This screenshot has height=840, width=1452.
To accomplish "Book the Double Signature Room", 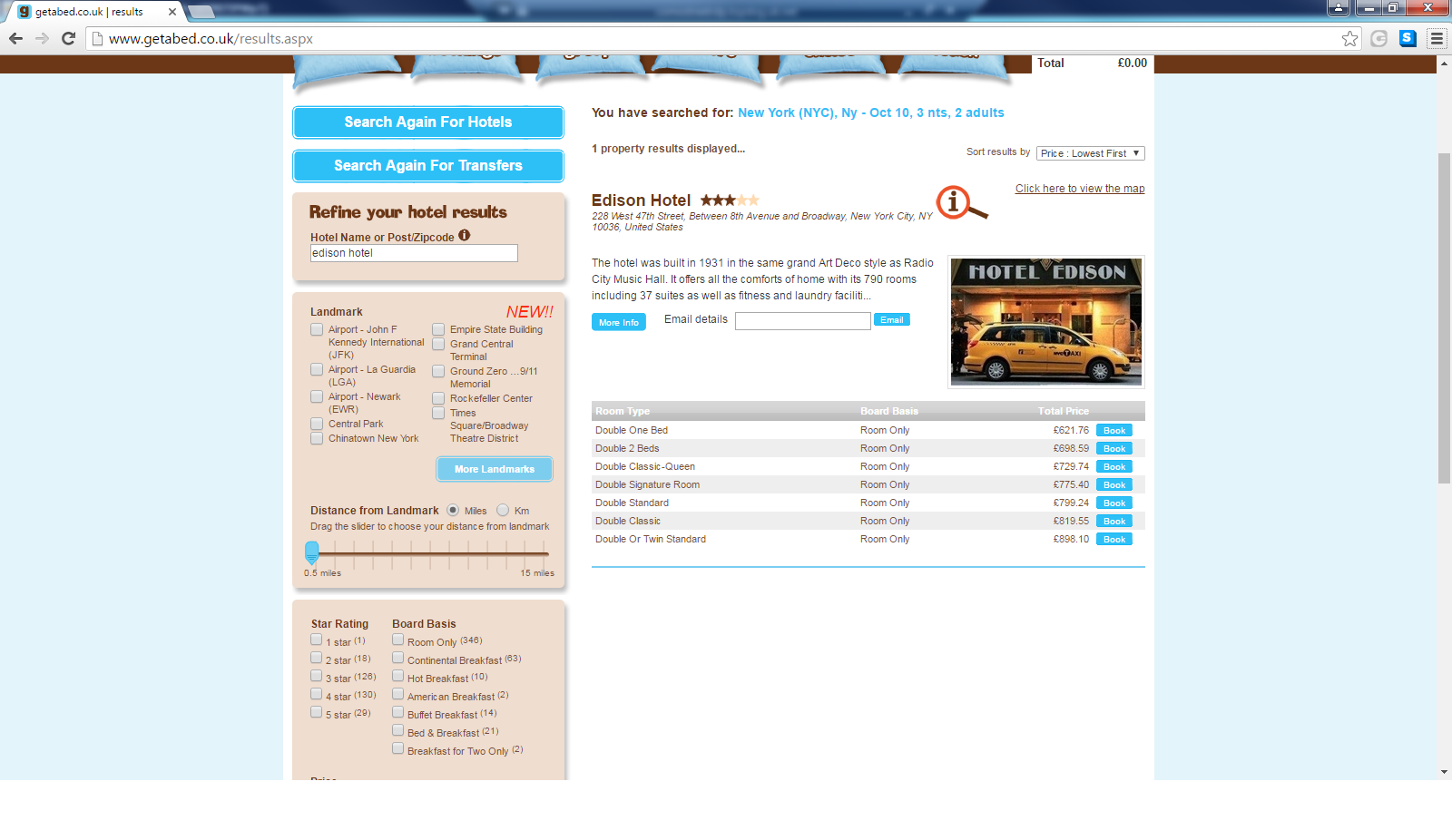I will tap(1114, 485).
